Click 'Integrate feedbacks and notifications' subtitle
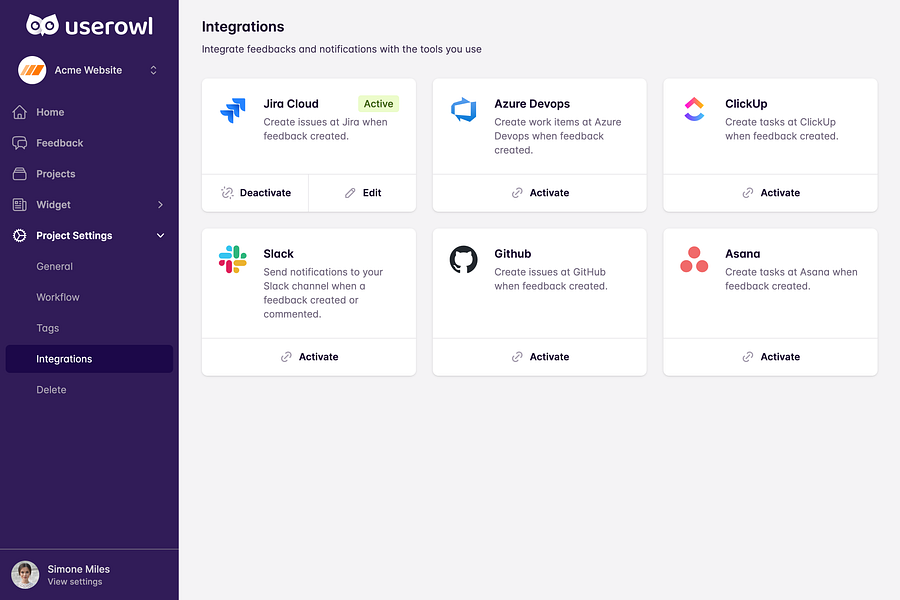 coord(342,49)
